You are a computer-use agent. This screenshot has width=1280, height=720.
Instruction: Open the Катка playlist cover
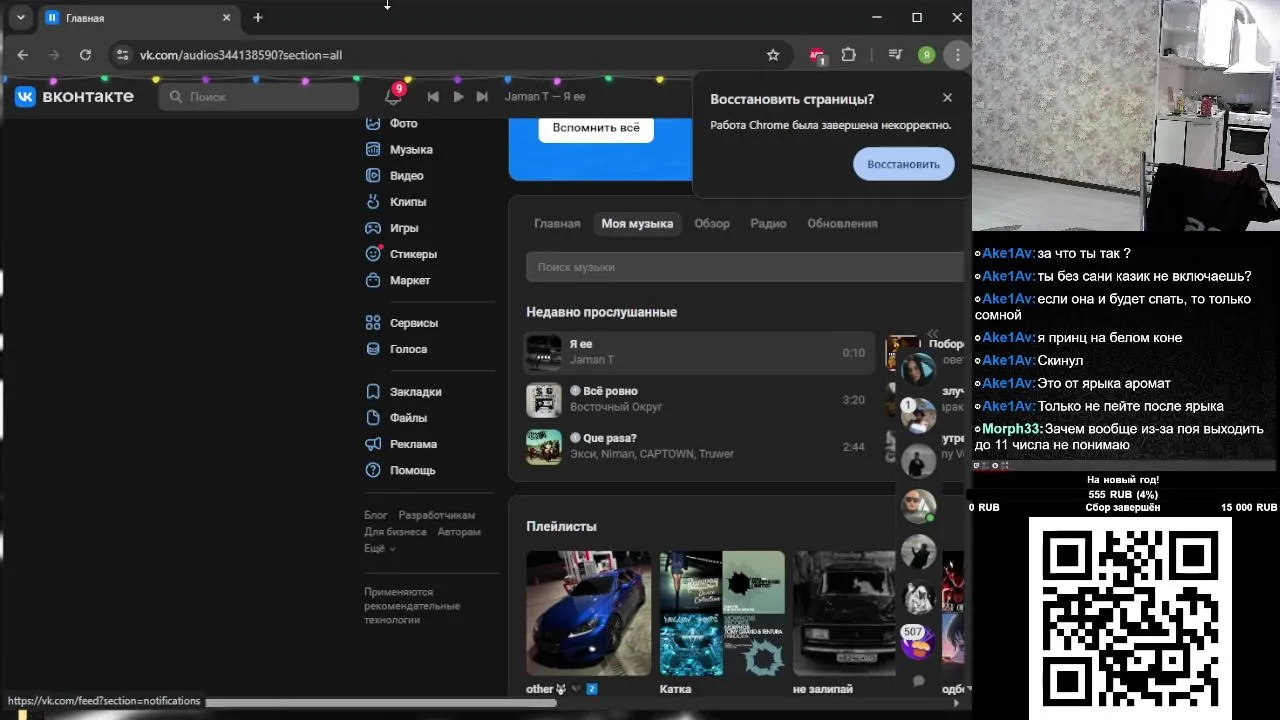click(722, 613)
